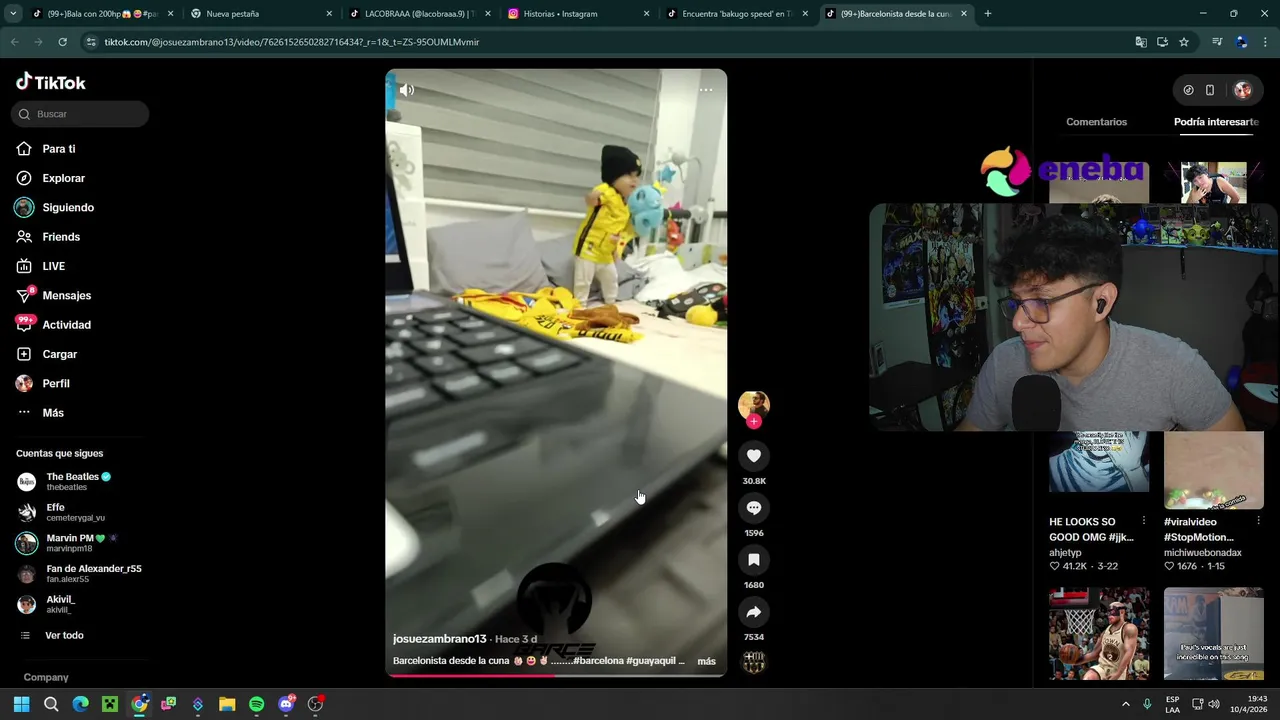Open the basketball dunk video thumbnail

tap(1099, 634)
